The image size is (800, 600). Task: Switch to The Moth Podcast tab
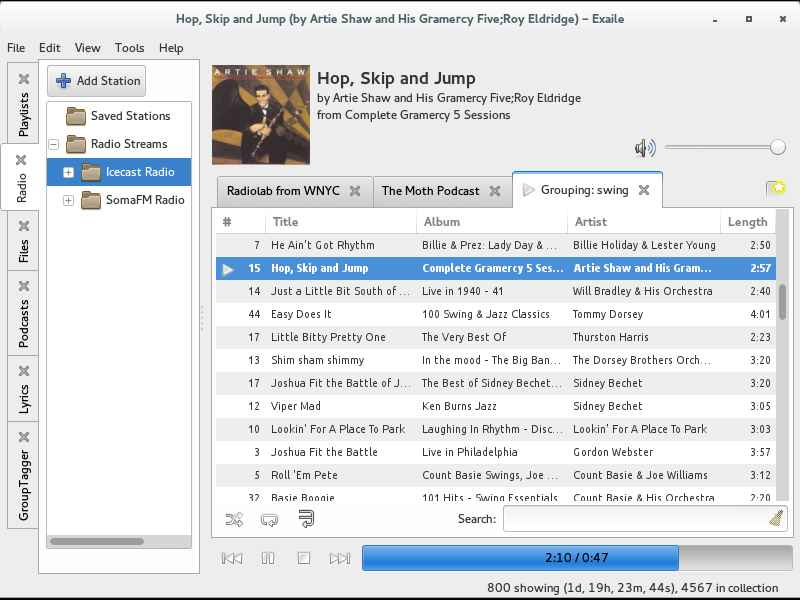coord(430,191)
